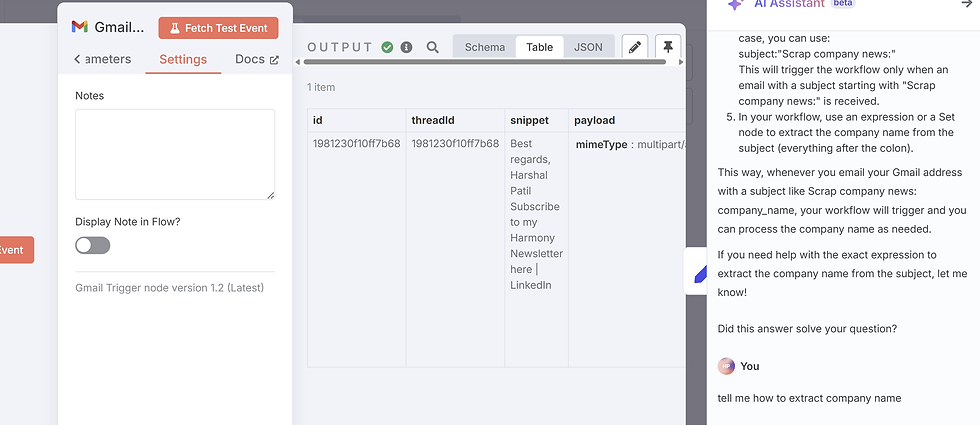Click the Gmail logo icon
Image resolution: width=980 pixels, height=425 pixels.
point(79,27)
